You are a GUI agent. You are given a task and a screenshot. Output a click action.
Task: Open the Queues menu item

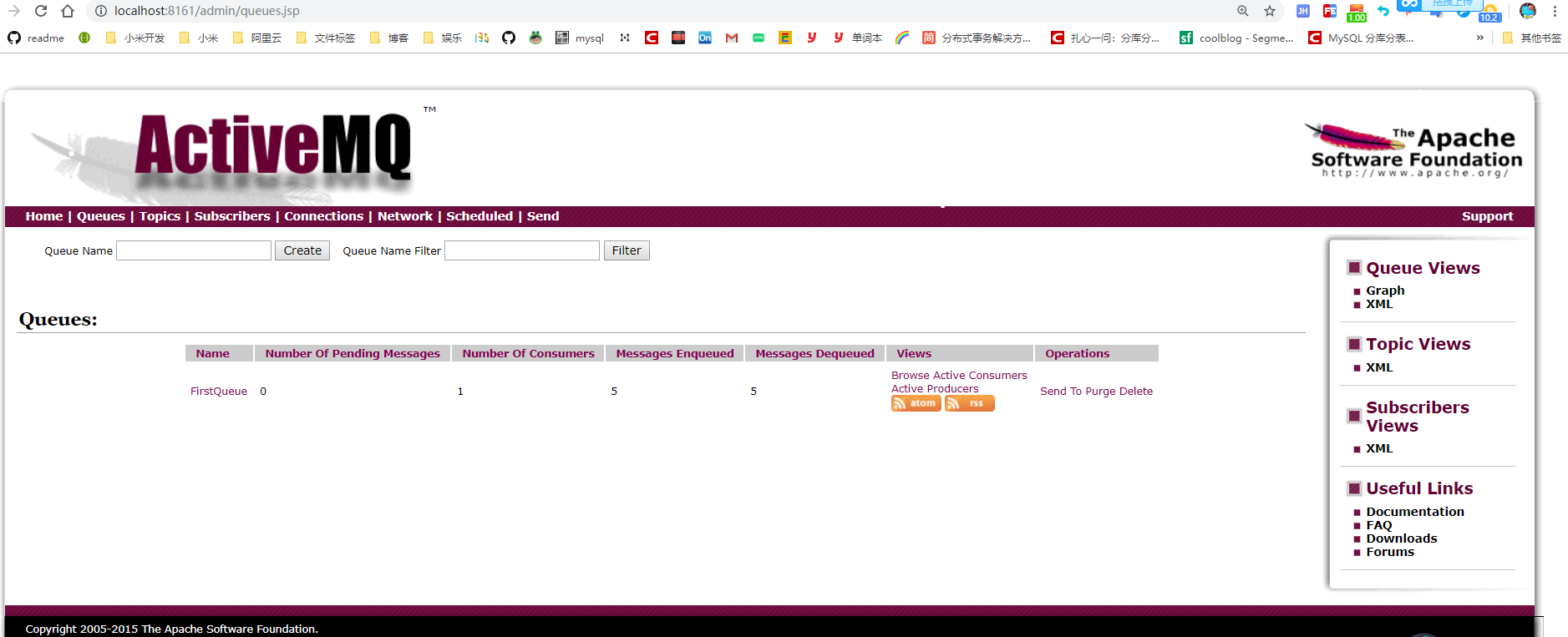click(x=101, y=216)
